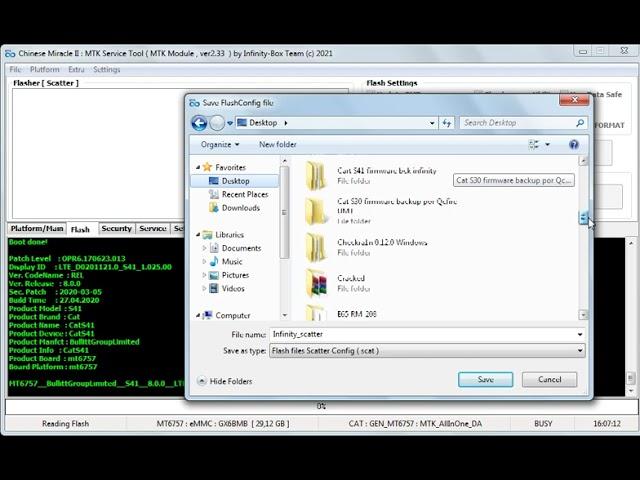Click the Forward navigation arrow in dialog

(x=217, y=123)
